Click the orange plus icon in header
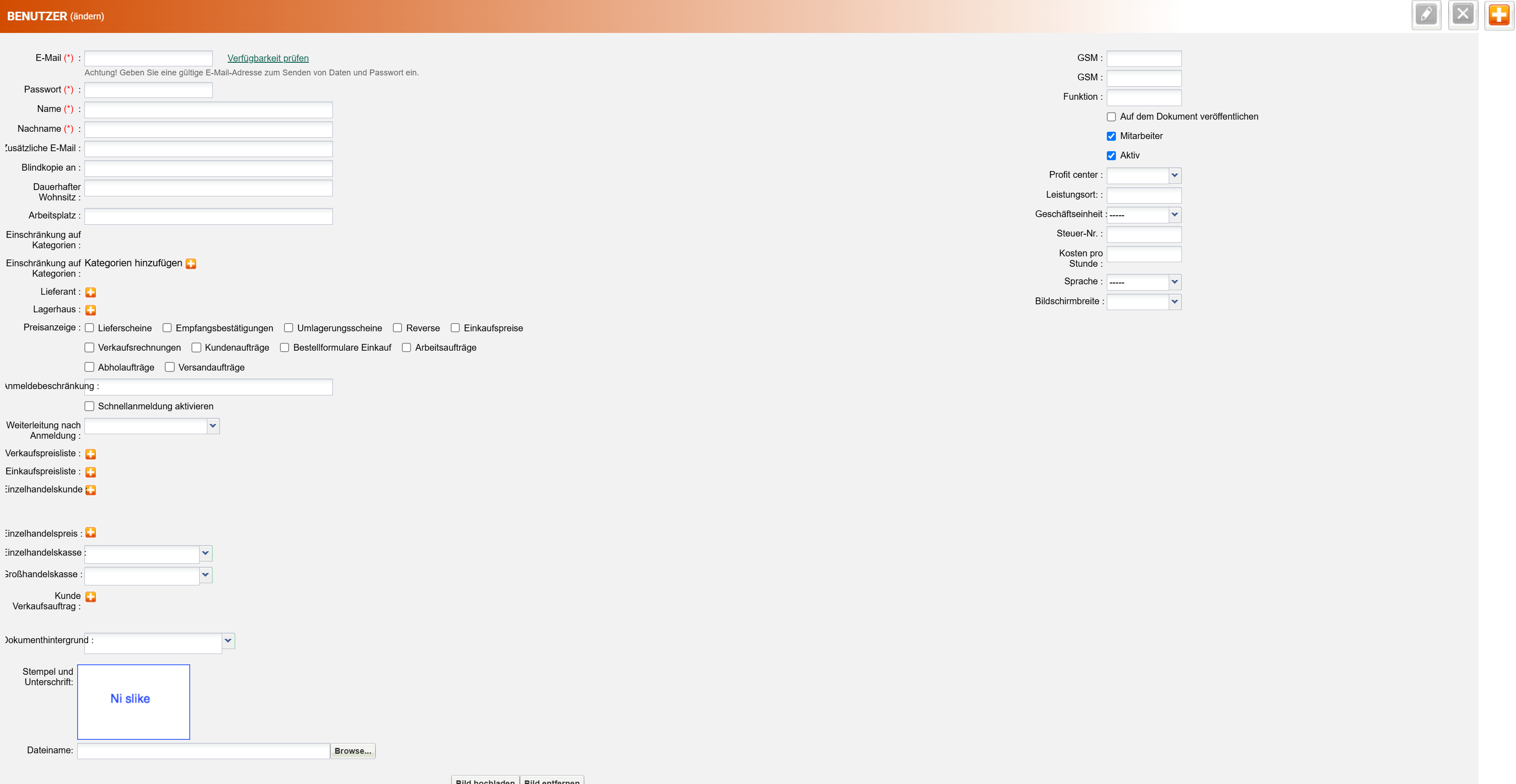This screenshot has width=1516, height=784. click(x=1498, y=15)
